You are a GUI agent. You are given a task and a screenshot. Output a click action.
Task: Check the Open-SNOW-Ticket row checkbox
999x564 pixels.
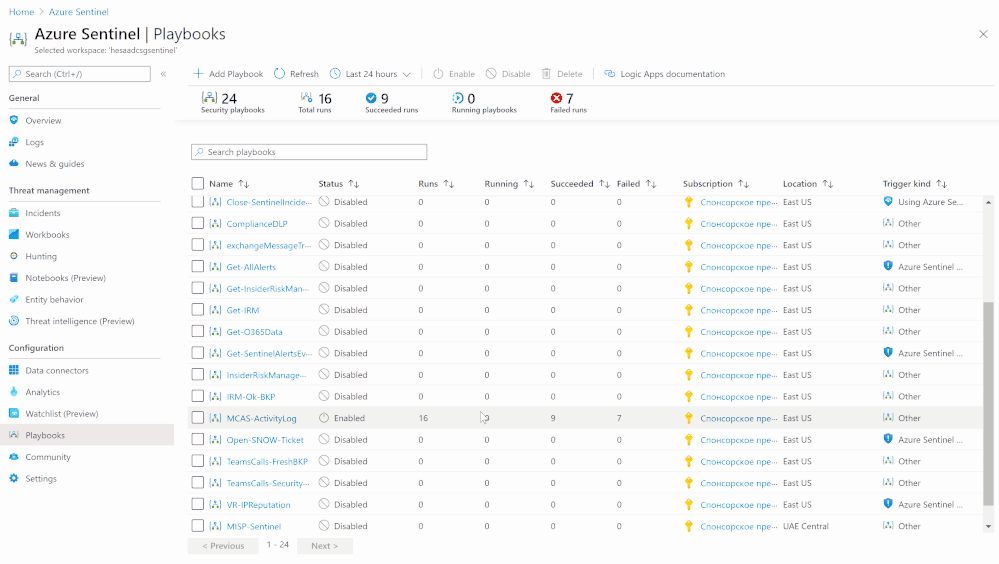pyautogui.click(x=198, y=440)
